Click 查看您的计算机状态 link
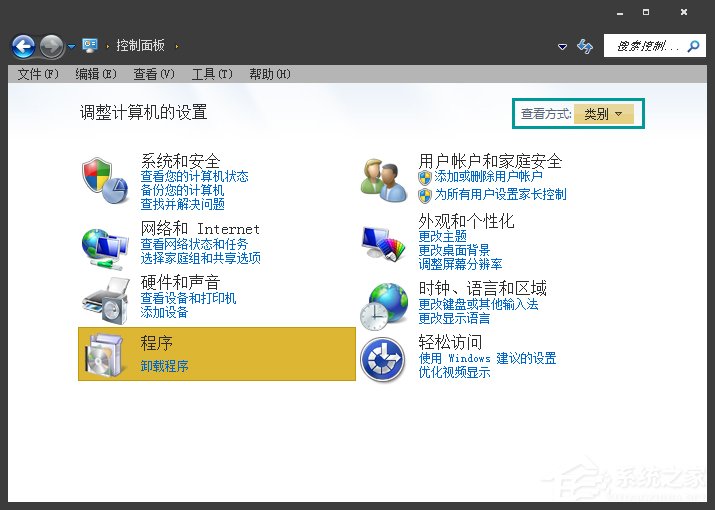This screenshot has height=510, width=715. tap(195, 176)
